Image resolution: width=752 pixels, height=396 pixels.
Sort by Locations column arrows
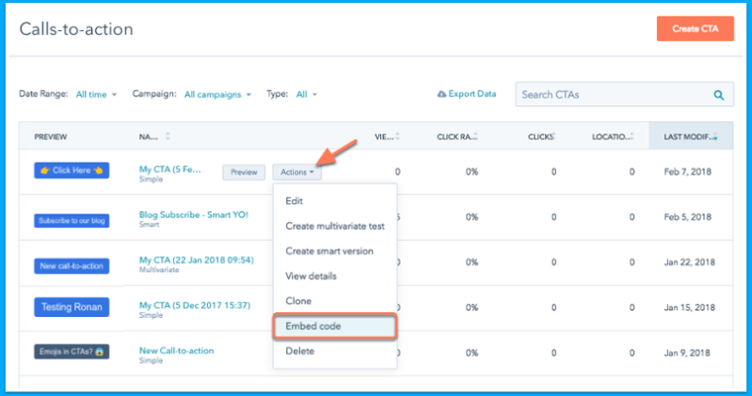tap(632, 137)
